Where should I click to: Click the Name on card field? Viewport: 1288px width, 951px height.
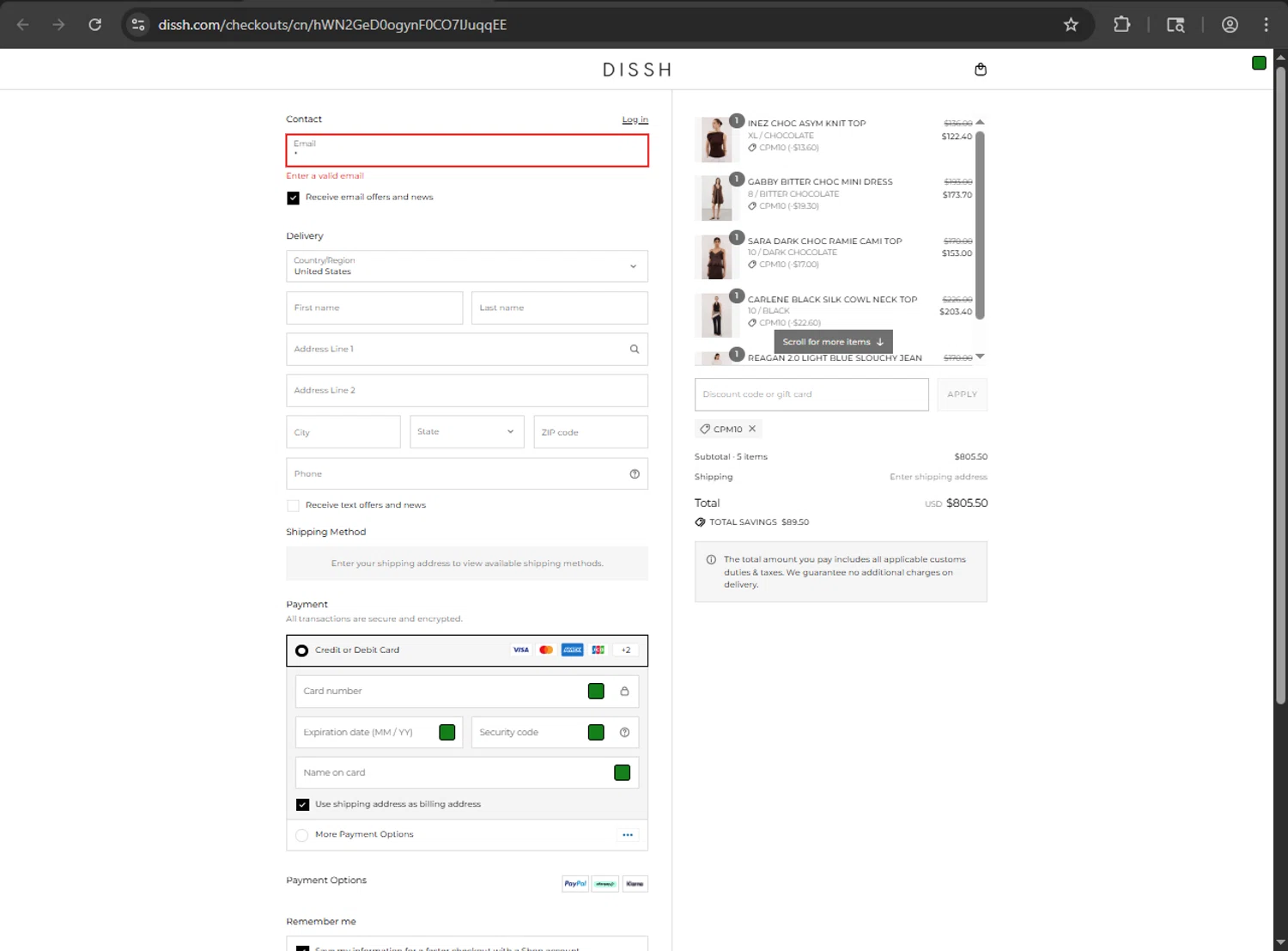pyautogui.click(x=467, y=772)
